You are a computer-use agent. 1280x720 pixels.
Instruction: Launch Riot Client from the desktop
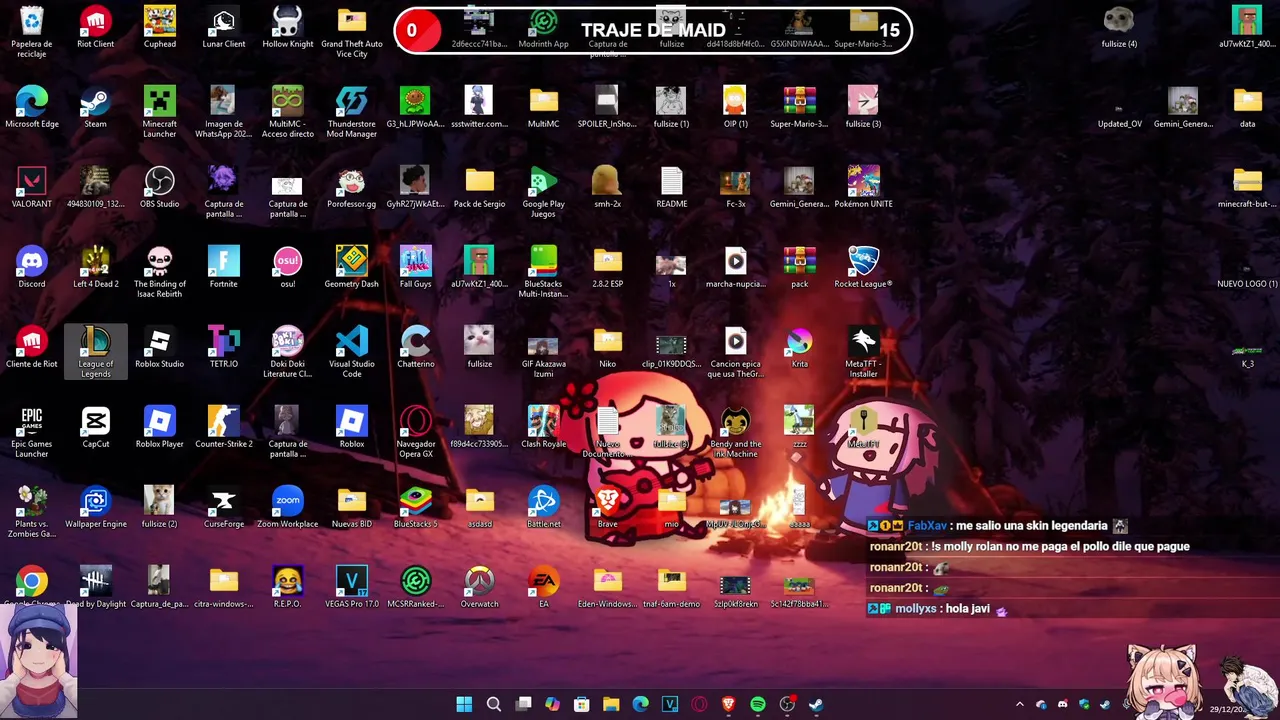click(x=96, y=27)
